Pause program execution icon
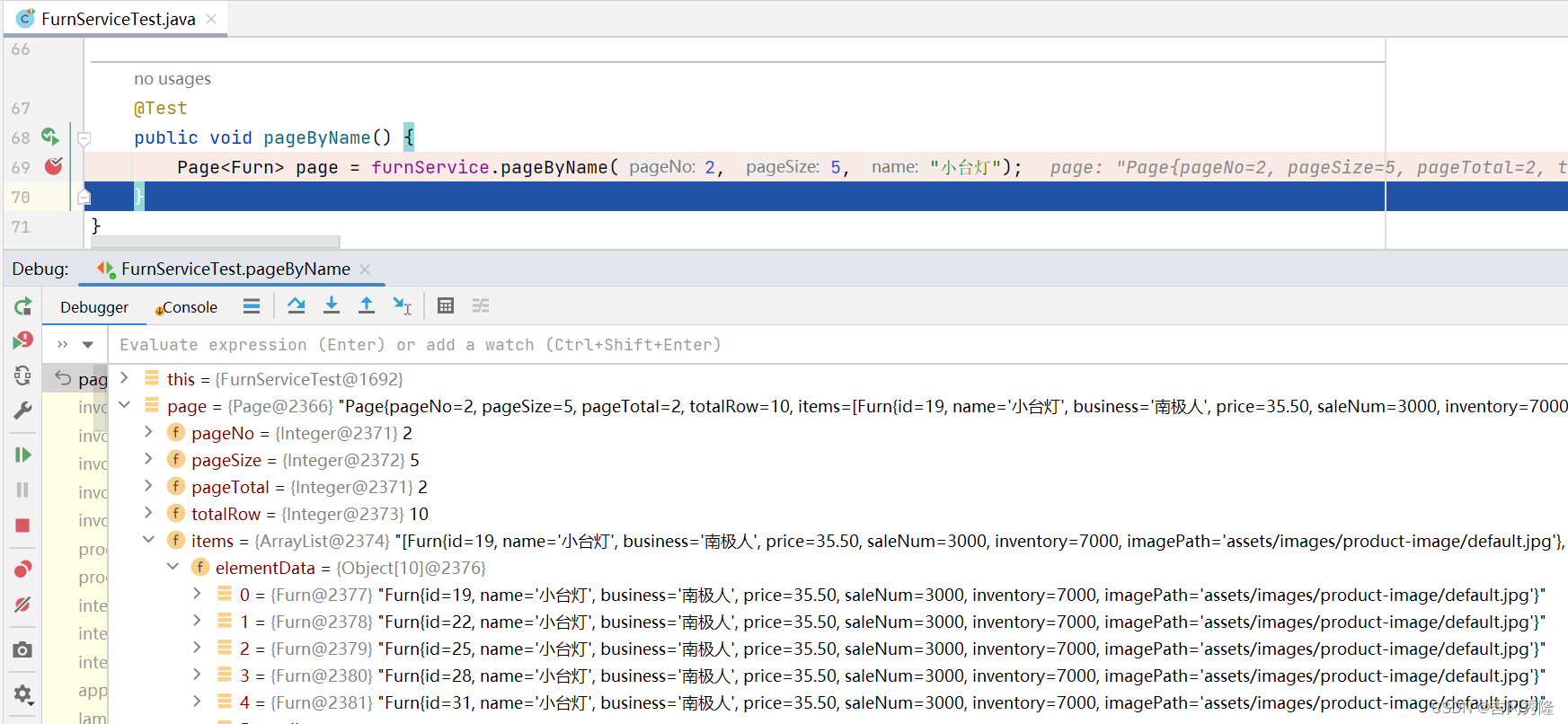 (22, 490)
